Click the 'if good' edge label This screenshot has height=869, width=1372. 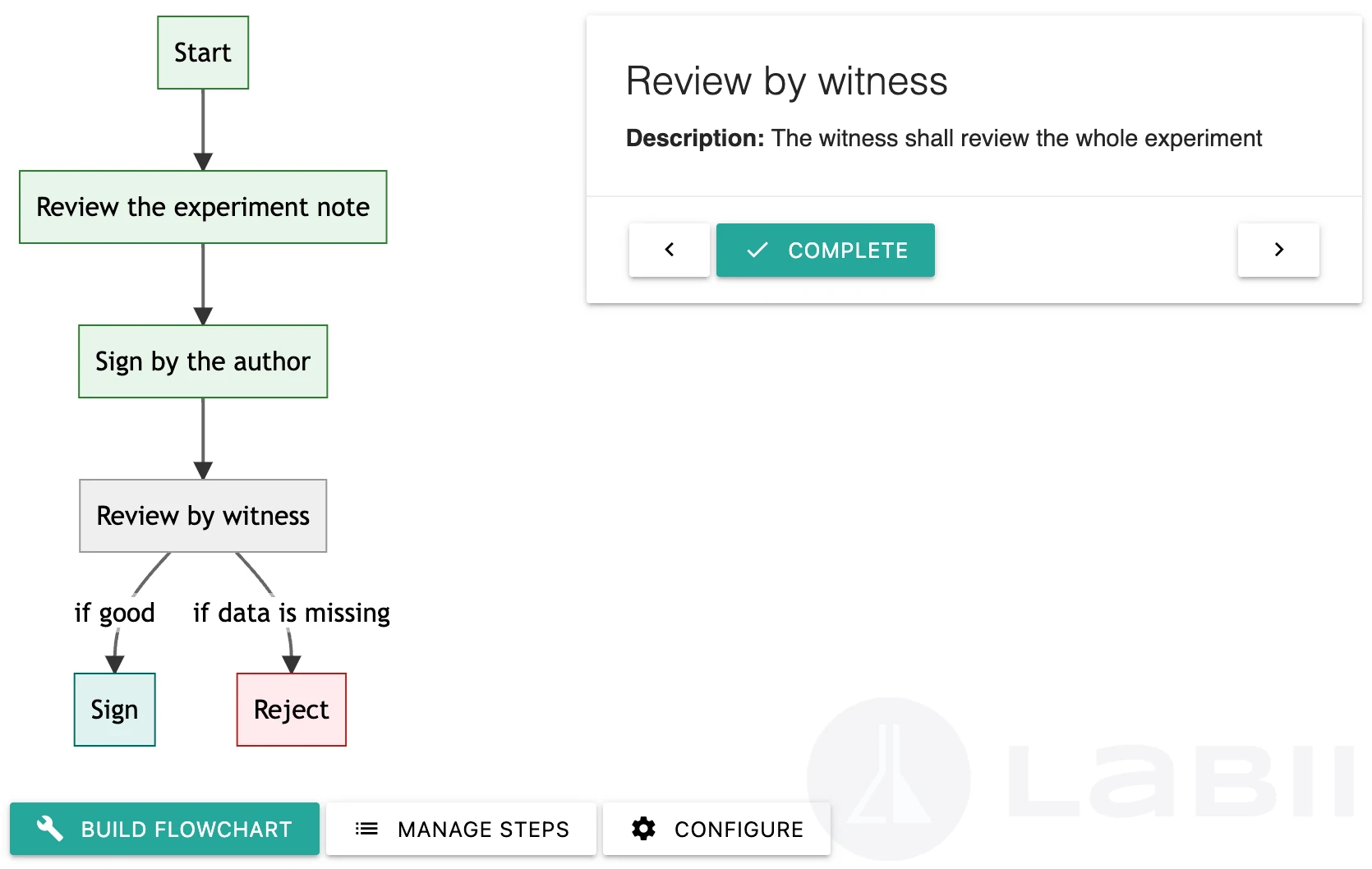114,612
